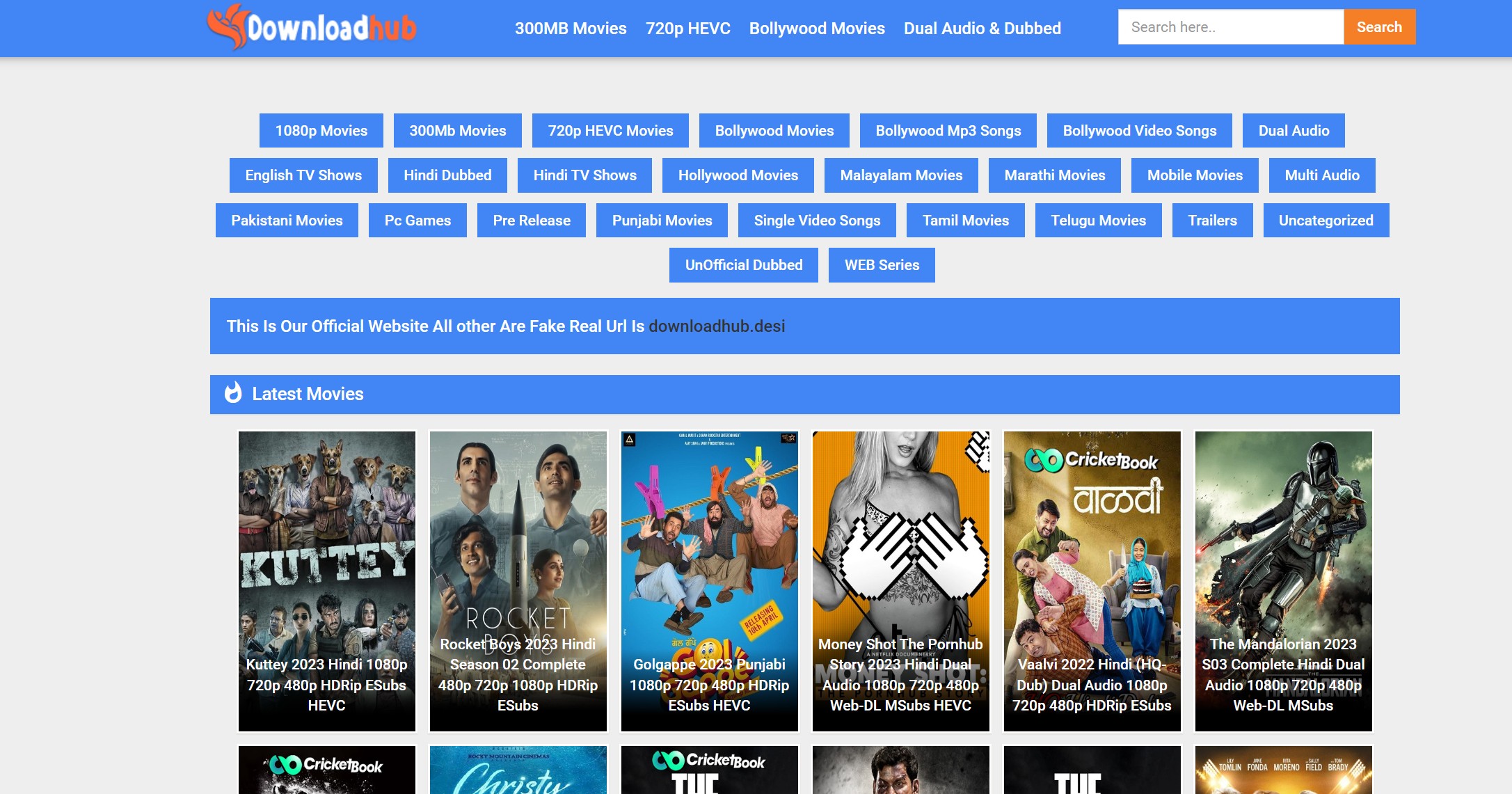Viewport: 1512px width, 794px height.
Task: Select the 300Mb Movies category tag
Action: pos(458,131)
